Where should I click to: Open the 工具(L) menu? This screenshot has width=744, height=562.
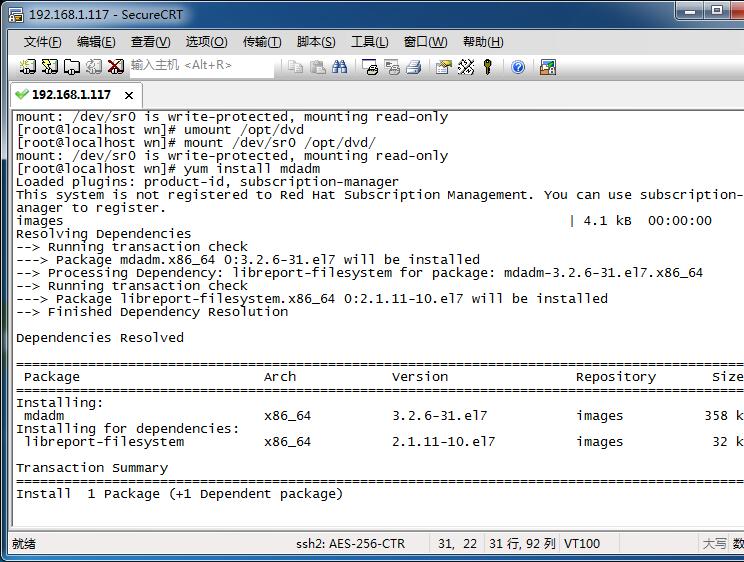click(370, 42)
